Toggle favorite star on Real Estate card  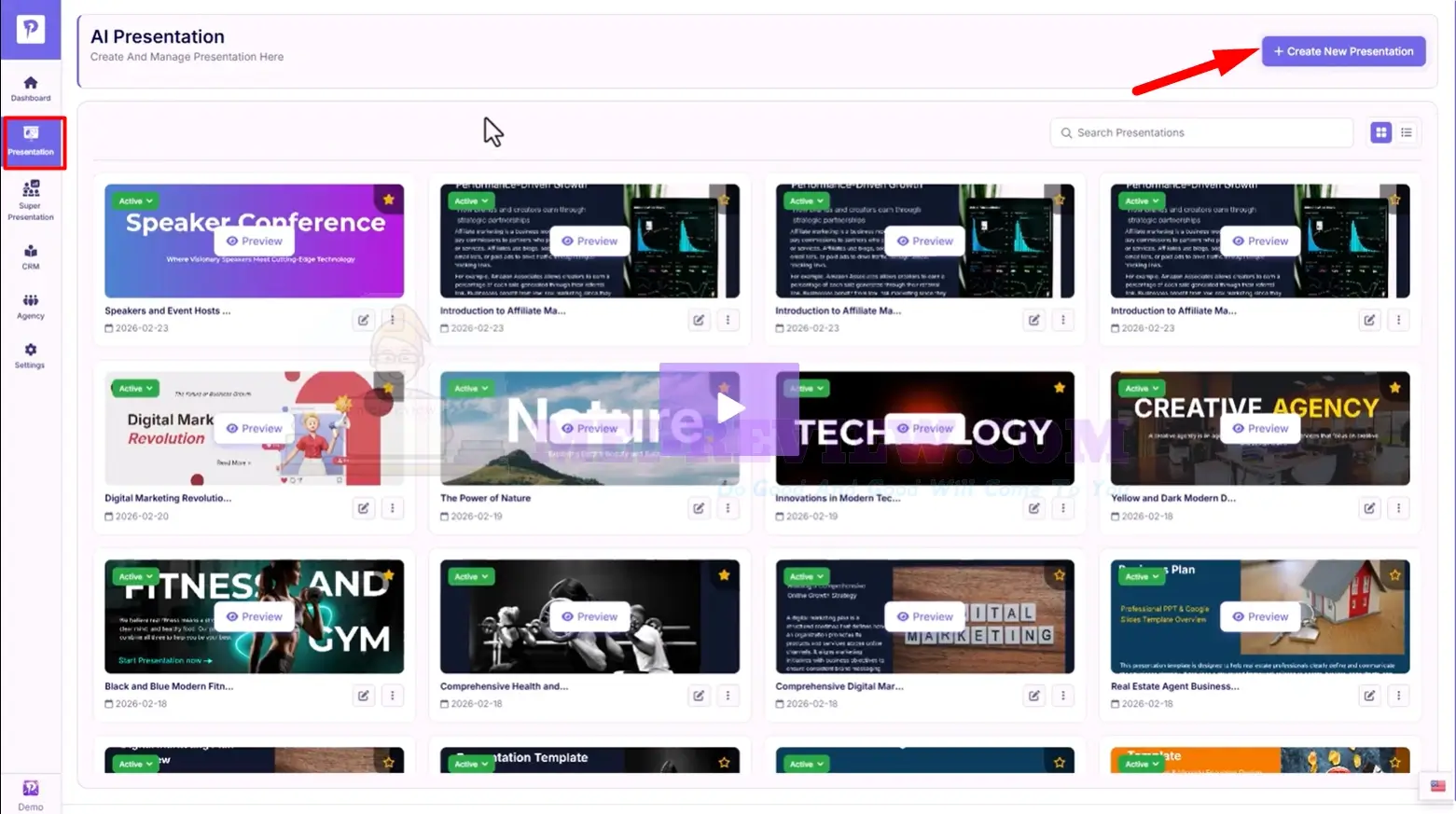tap(1394, 575)
